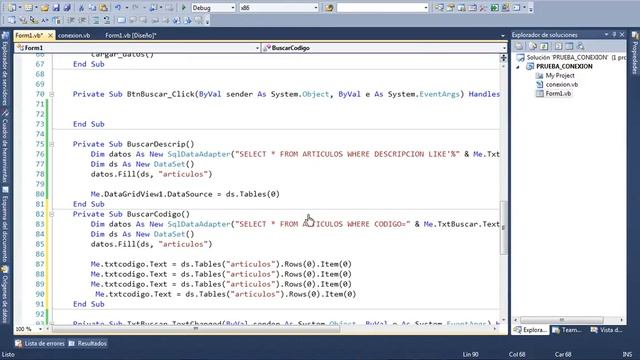Click the Save disk icon
This screenshot has width=640, height=360.
tap(56, 8)
